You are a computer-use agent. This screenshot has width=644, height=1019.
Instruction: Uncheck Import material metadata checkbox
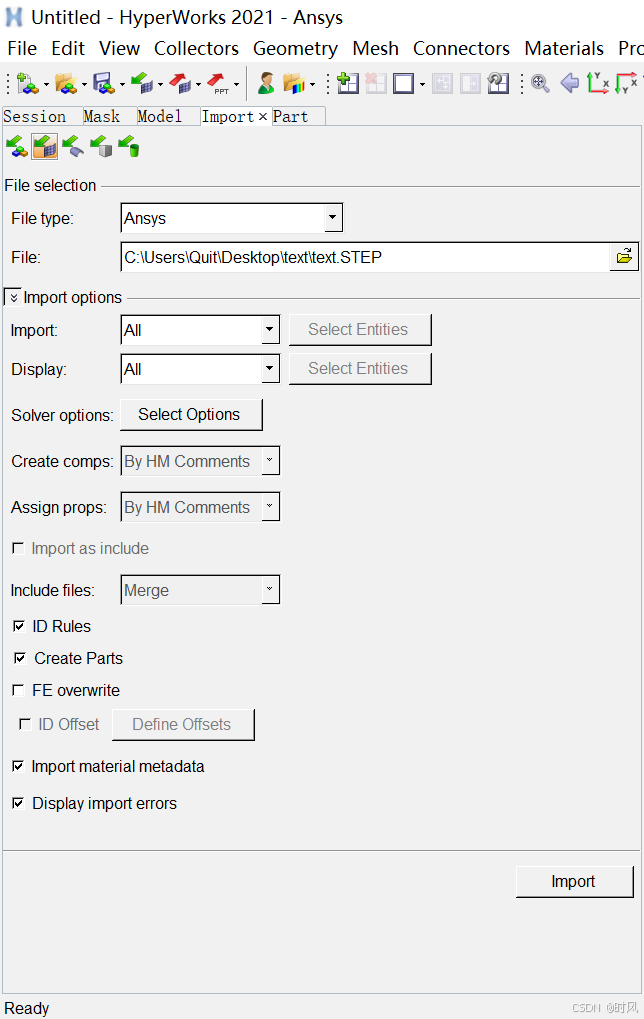point(18,766)
